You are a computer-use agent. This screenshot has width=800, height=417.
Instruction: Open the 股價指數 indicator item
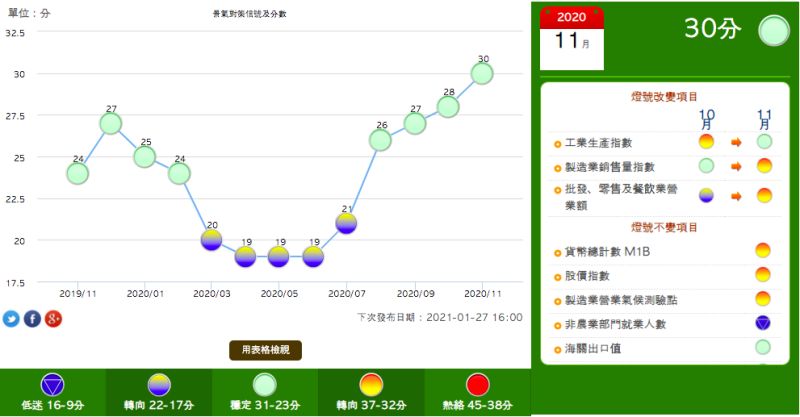pyautogui.click(x=587, y=276)
